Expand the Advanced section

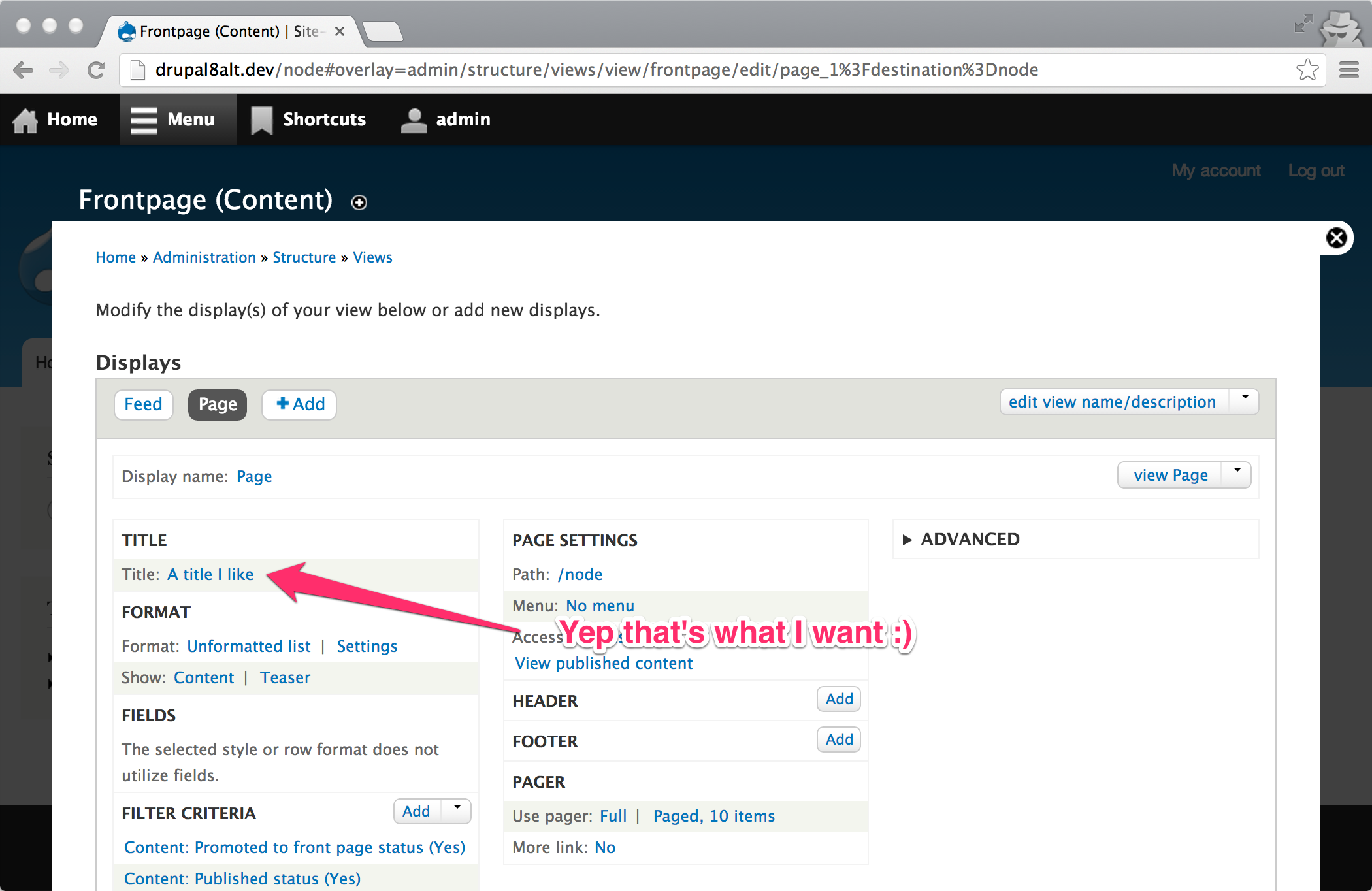(x=961, y=540)
